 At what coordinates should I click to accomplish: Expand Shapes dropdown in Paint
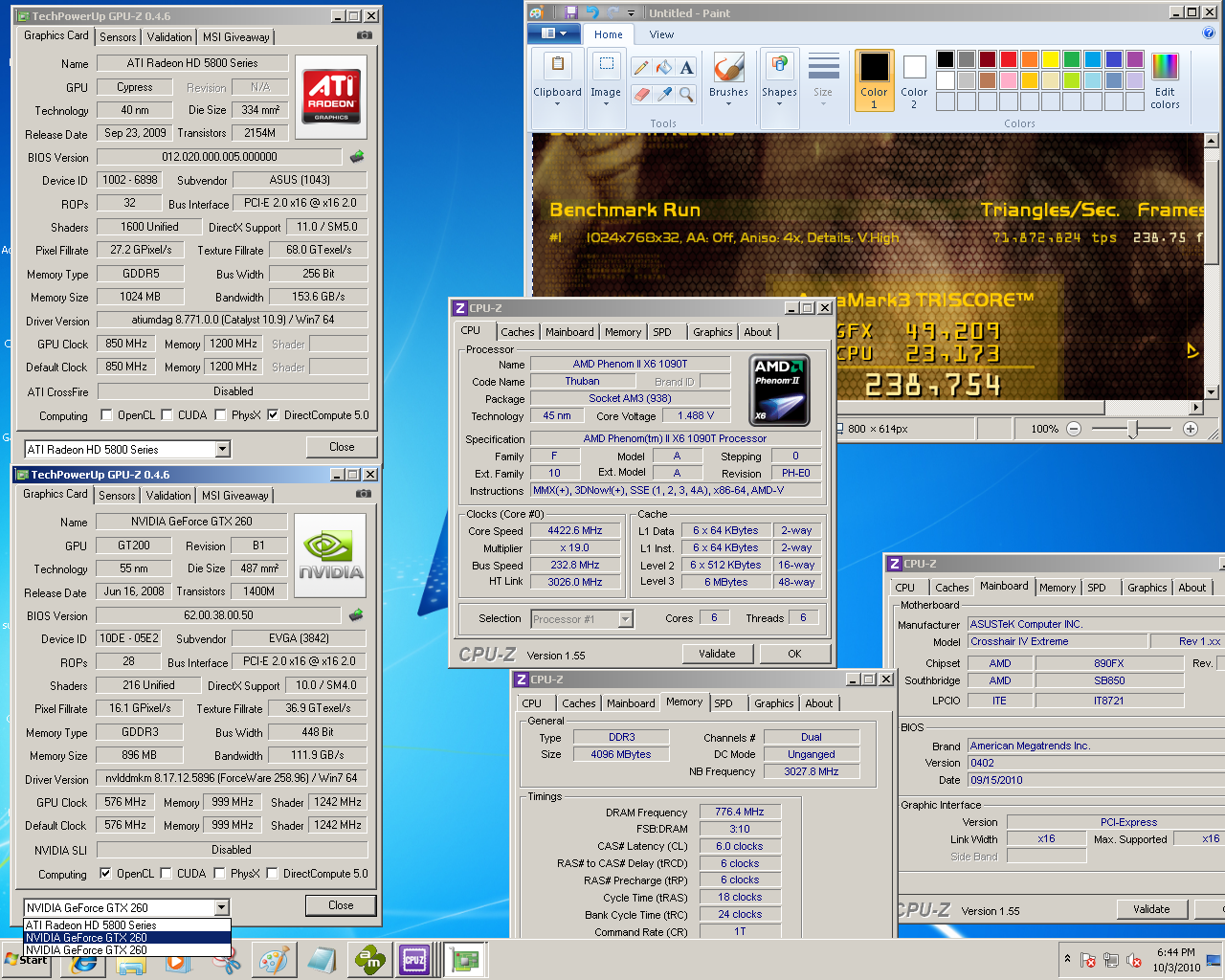[779, 103]
